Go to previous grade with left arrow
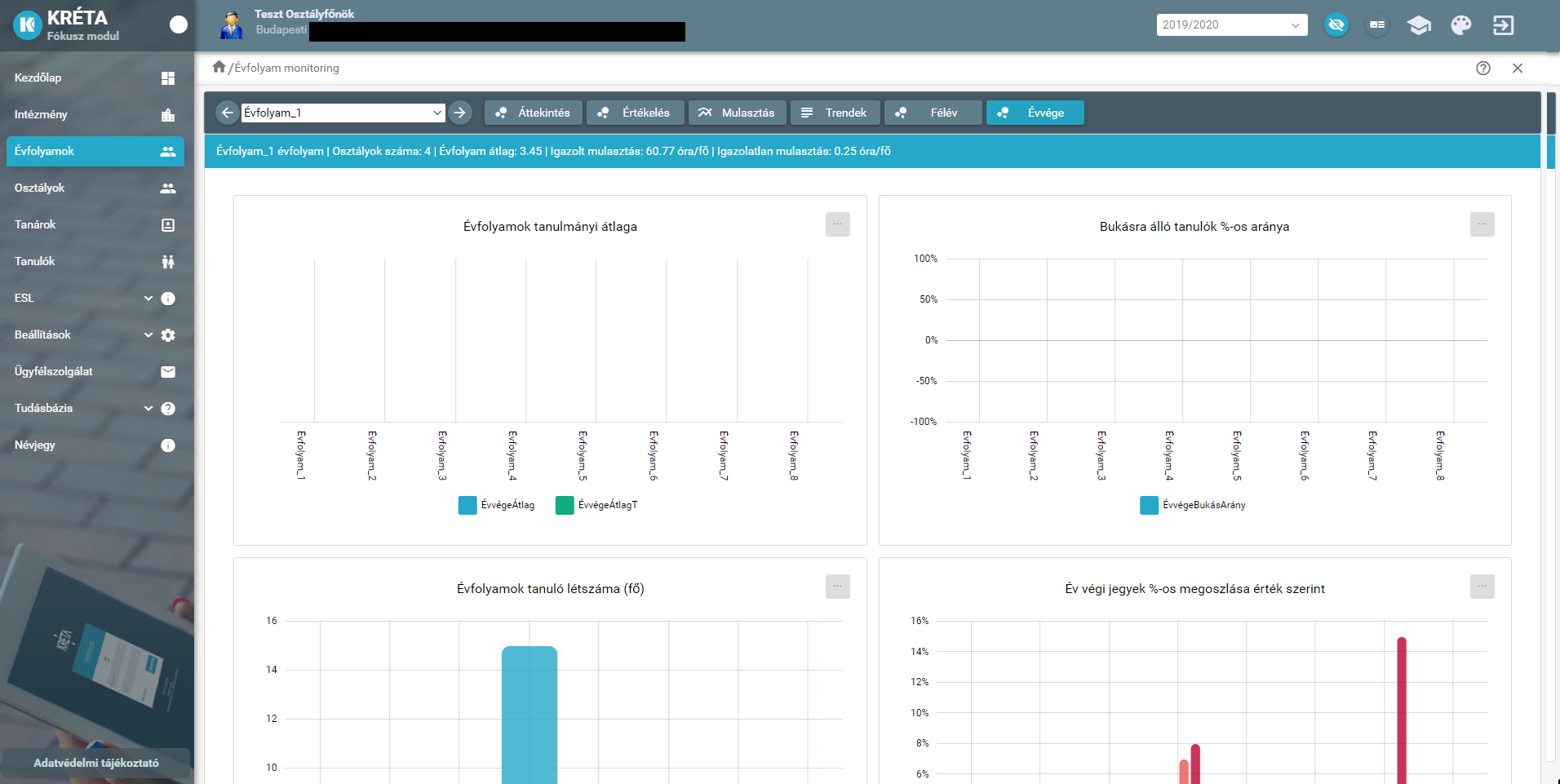Screen dimensions: 1560x784 (x=228, y=113)
